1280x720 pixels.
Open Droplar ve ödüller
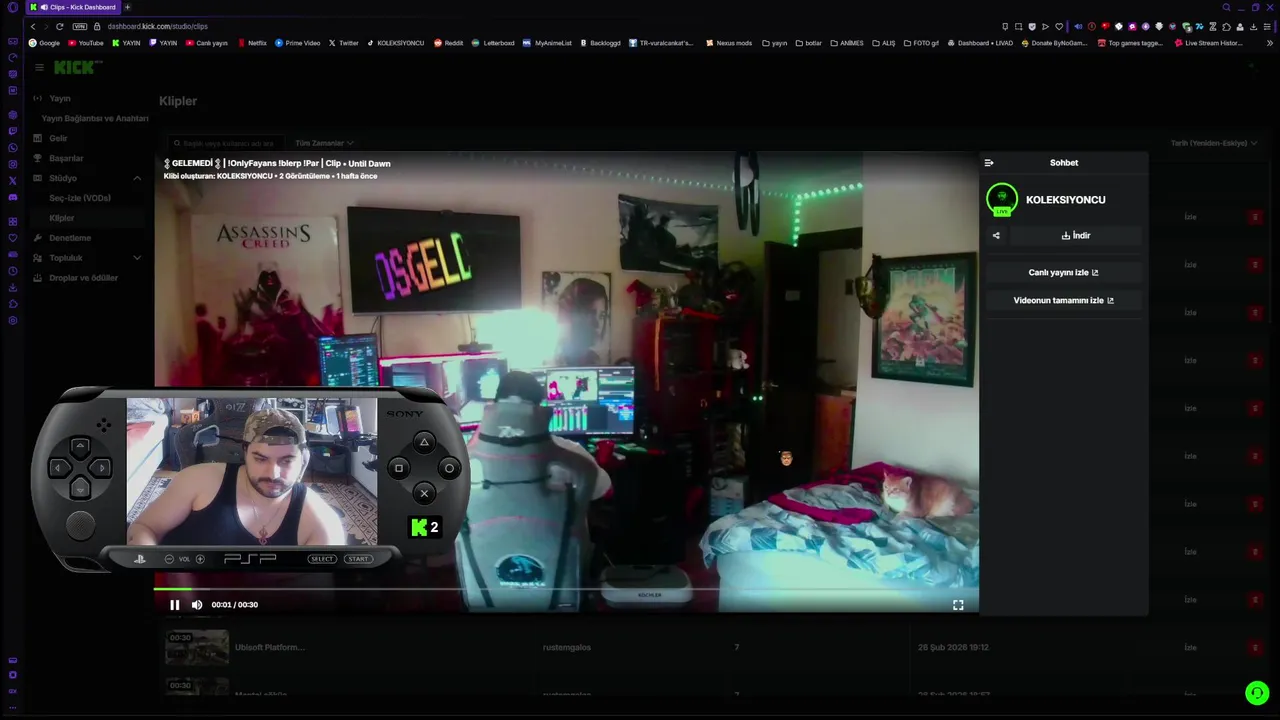(83, 278)
